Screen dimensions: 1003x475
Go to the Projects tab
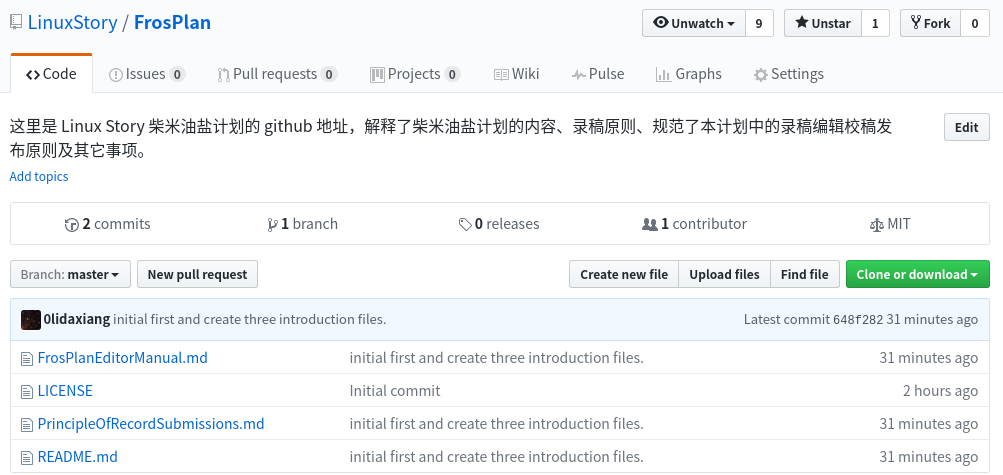(415, 74)
